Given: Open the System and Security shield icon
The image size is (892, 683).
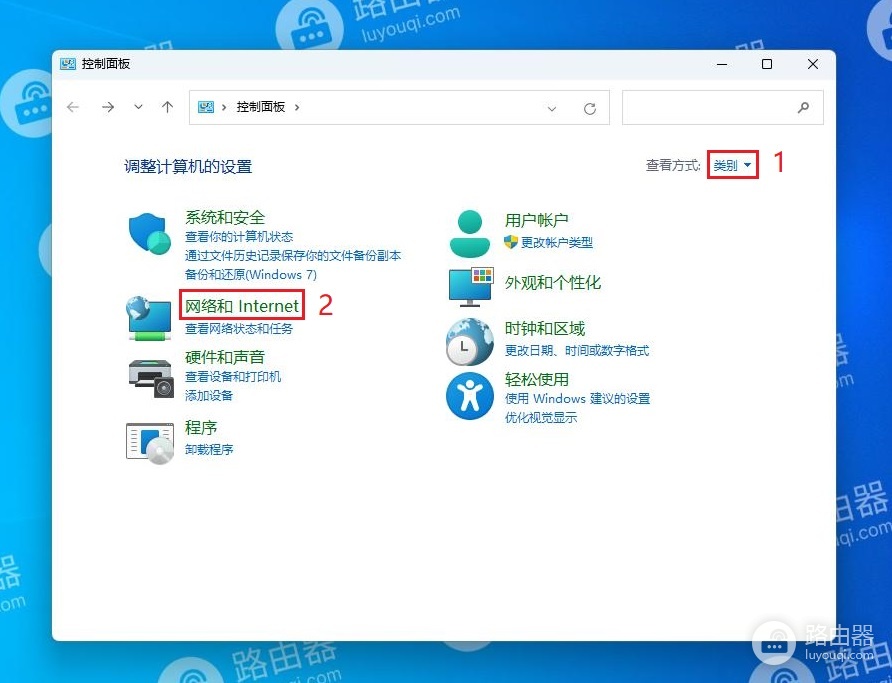Looking at the screenshot, I should coord(150,233).
